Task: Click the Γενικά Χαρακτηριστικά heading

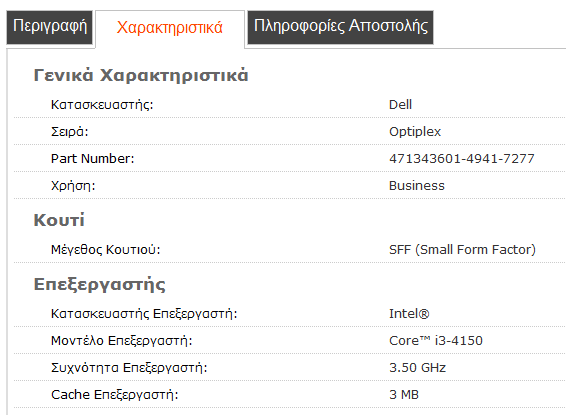Action: pyautogui.click(x=141, y=75)
